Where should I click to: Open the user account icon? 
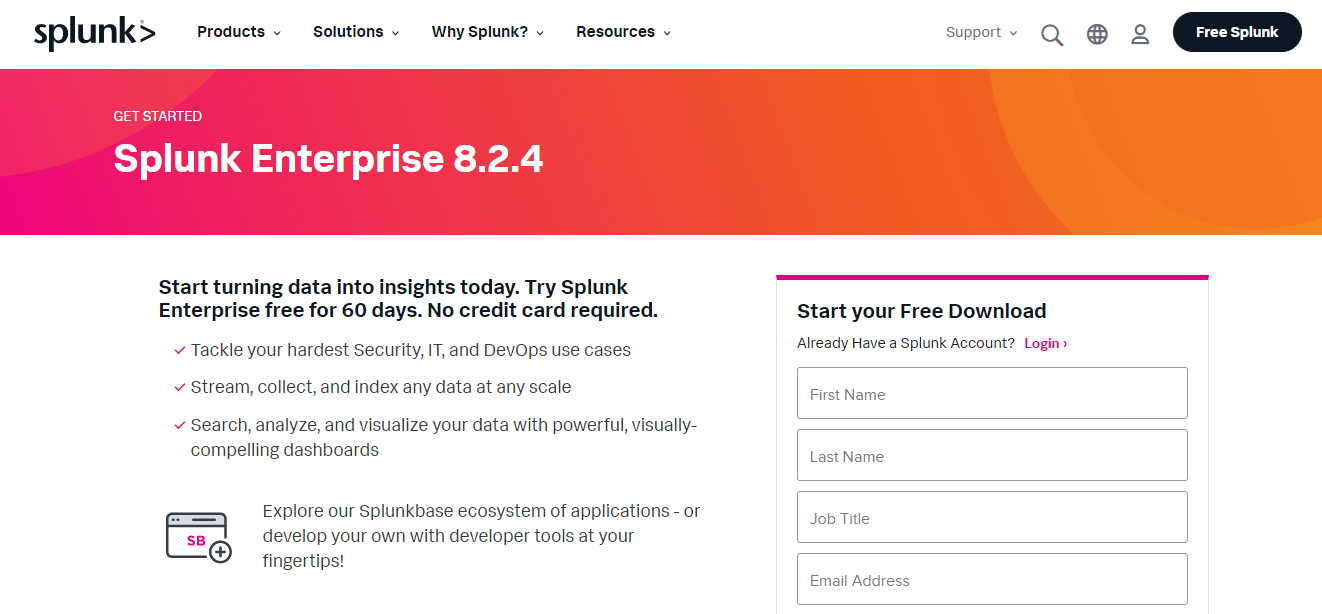(1140, 34)
